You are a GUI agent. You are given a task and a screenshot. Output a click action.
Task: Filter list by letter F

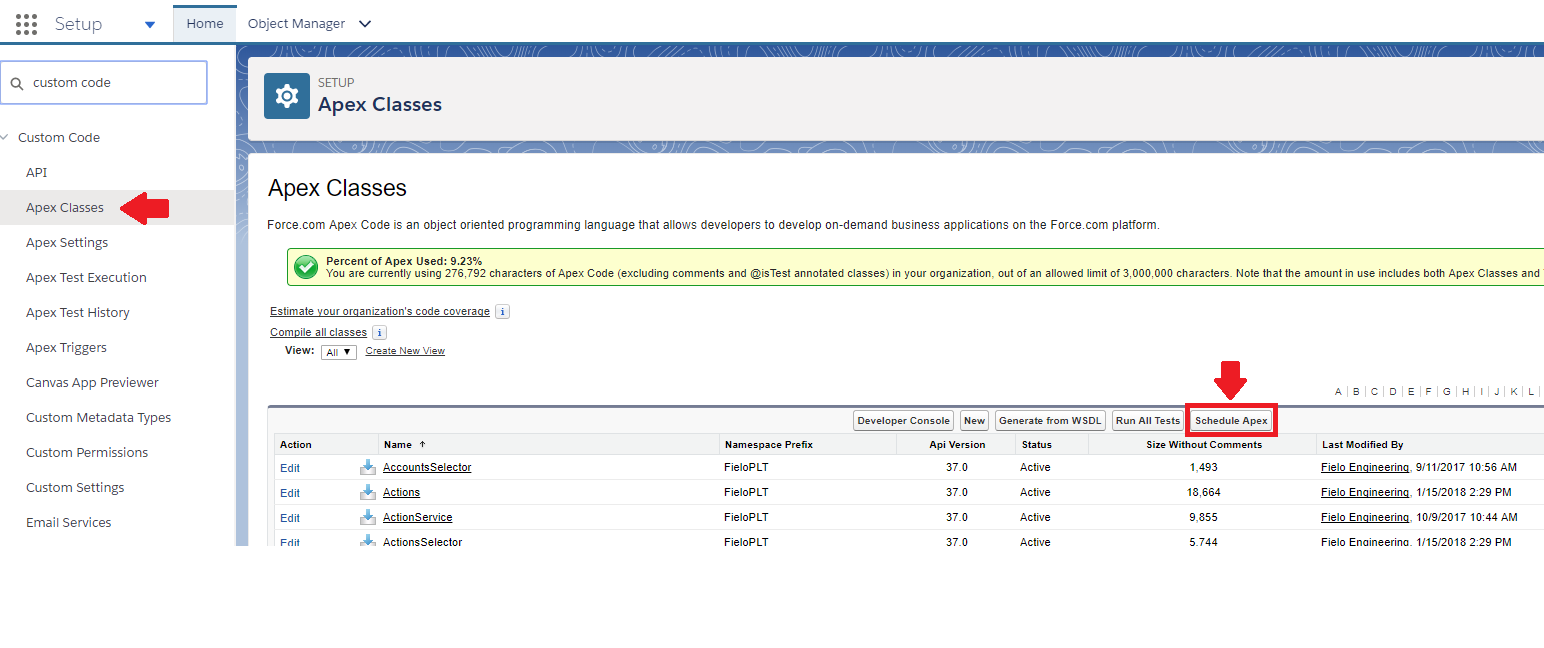pyautogui.click(x=1428, y=392)
